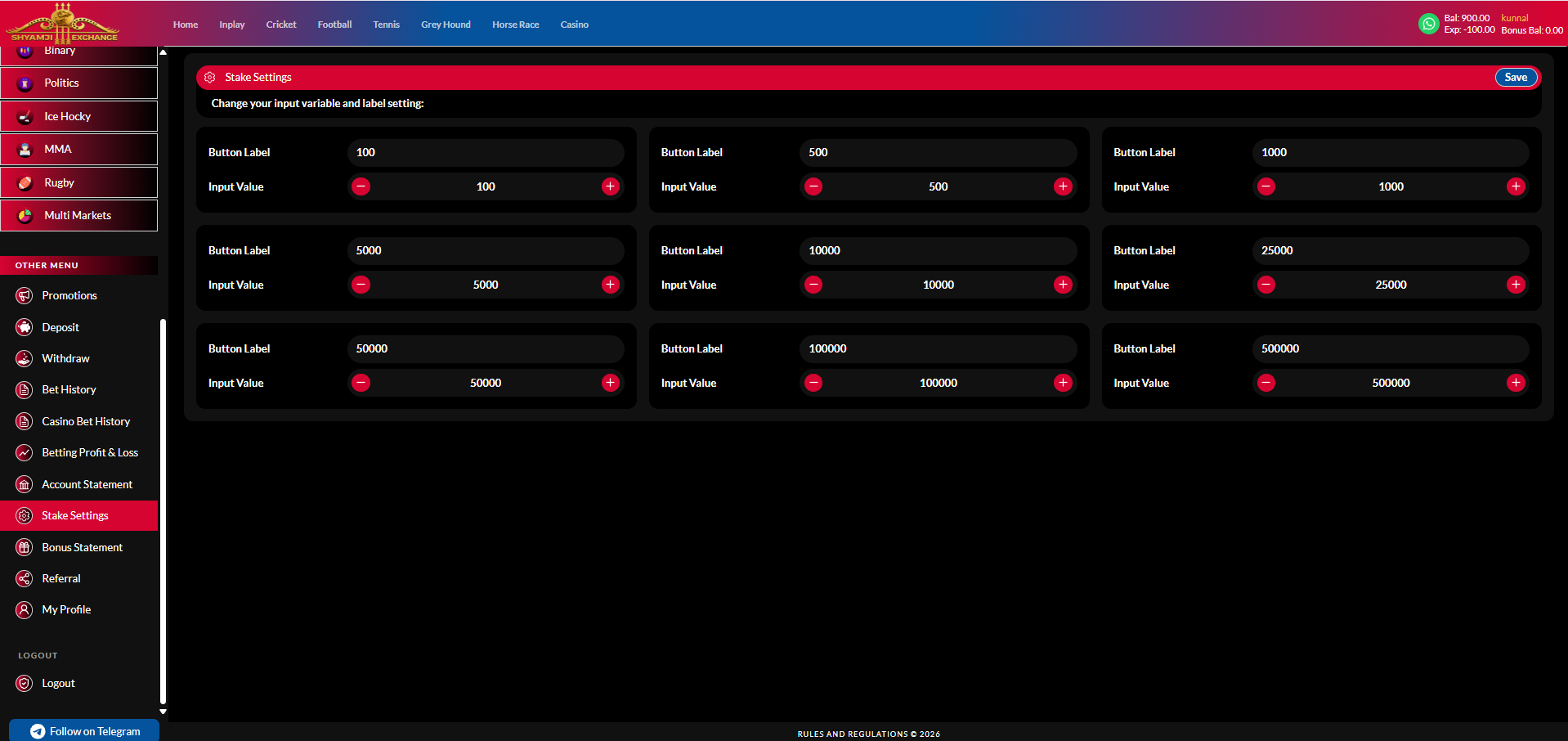Go to the Inplay section
This screenshot has height=741, width=1568.
pyautogui.click(x=232, y=25)
